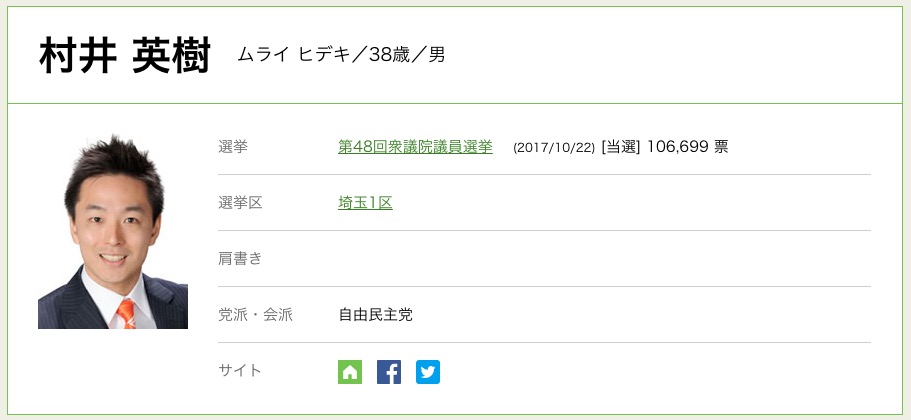
Task: Click the empty 肩書き value area
Action: pos(600,259)
